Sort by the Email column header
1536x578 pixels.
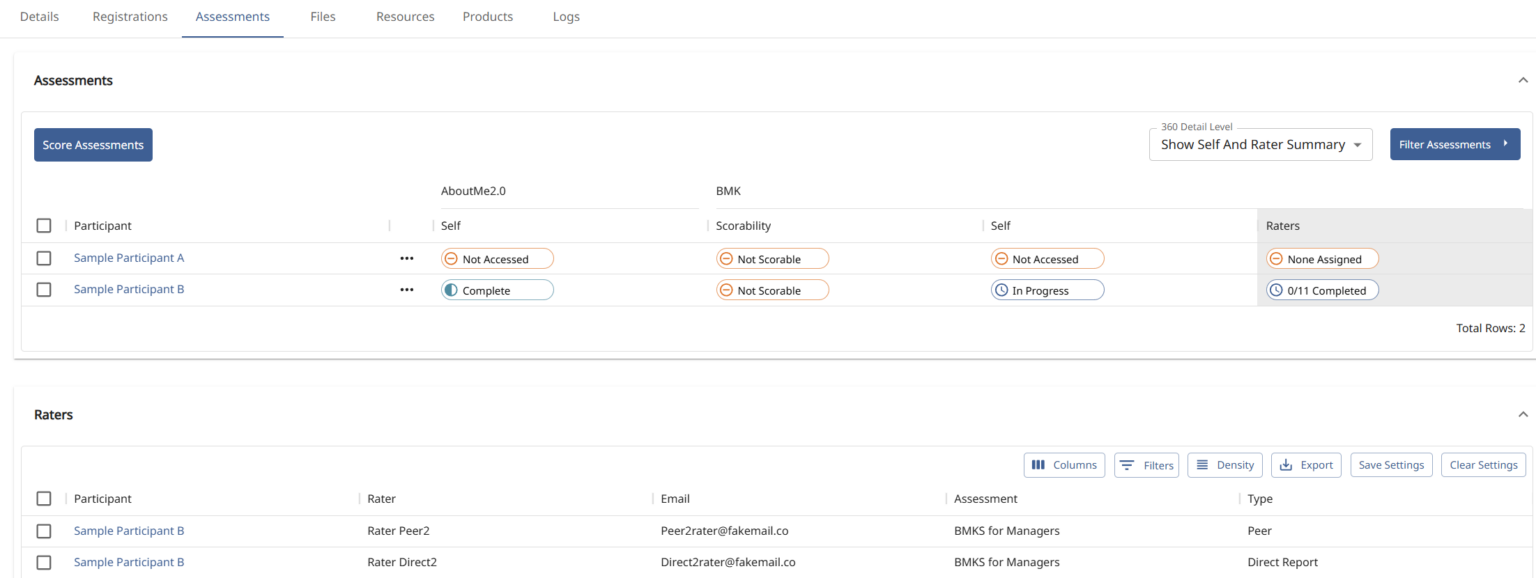(675, 499)
